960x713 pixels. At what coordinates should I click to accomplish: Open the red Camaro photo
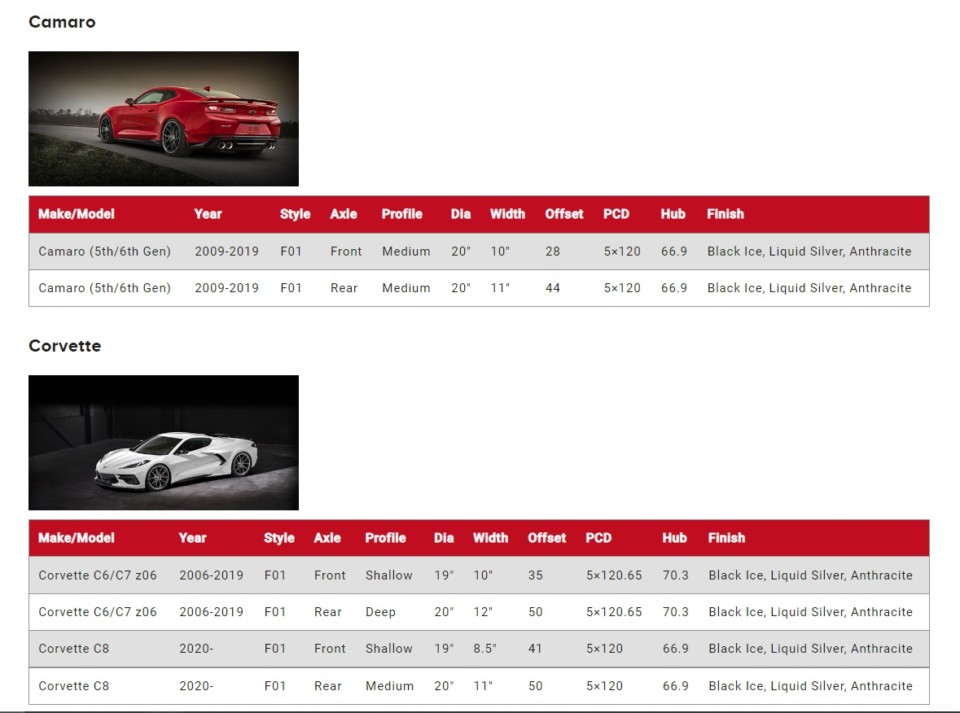[163, 119]
